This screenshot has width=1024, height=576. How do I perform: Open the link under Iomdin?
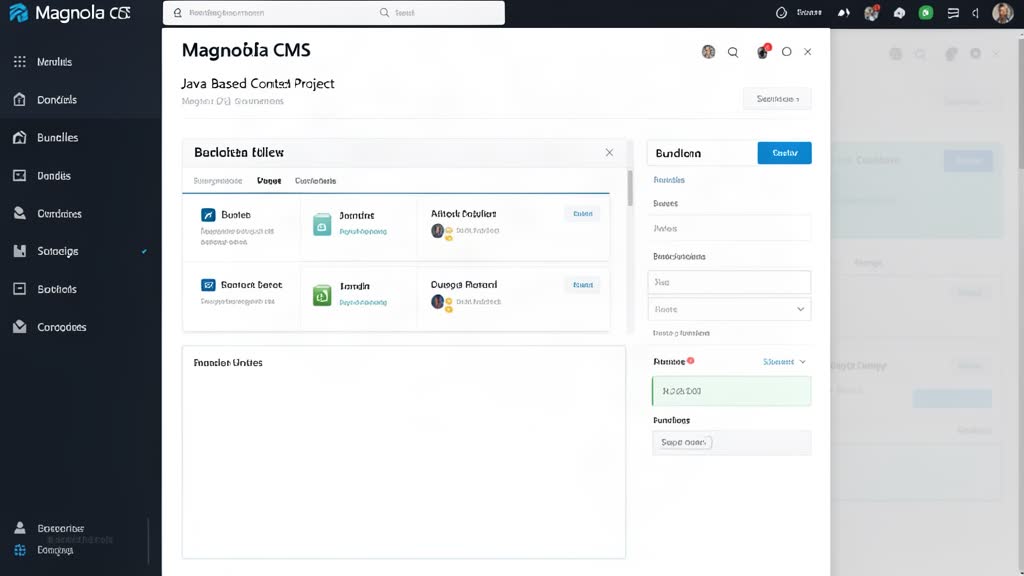(x=363, y=302)
